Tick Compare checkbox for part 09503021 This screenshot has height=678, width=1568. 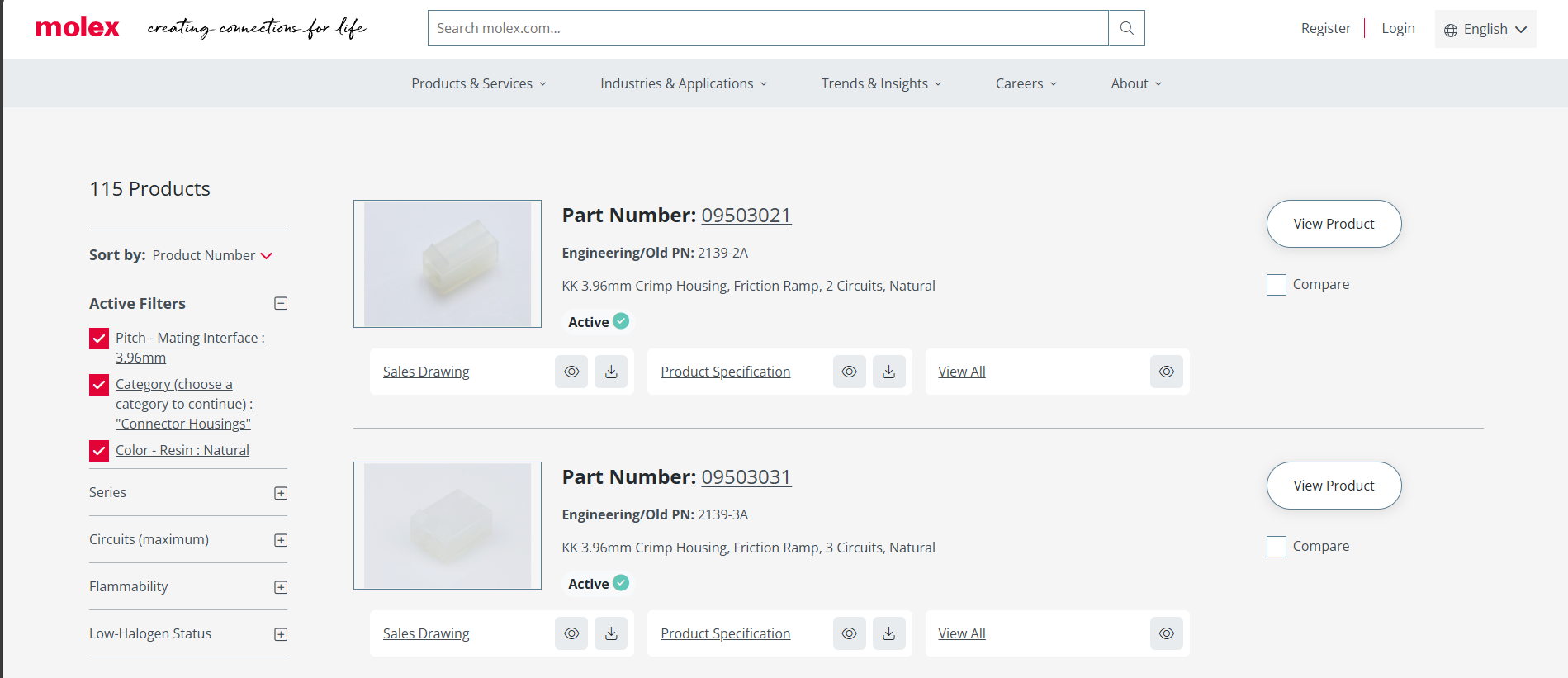[1277, 285]
